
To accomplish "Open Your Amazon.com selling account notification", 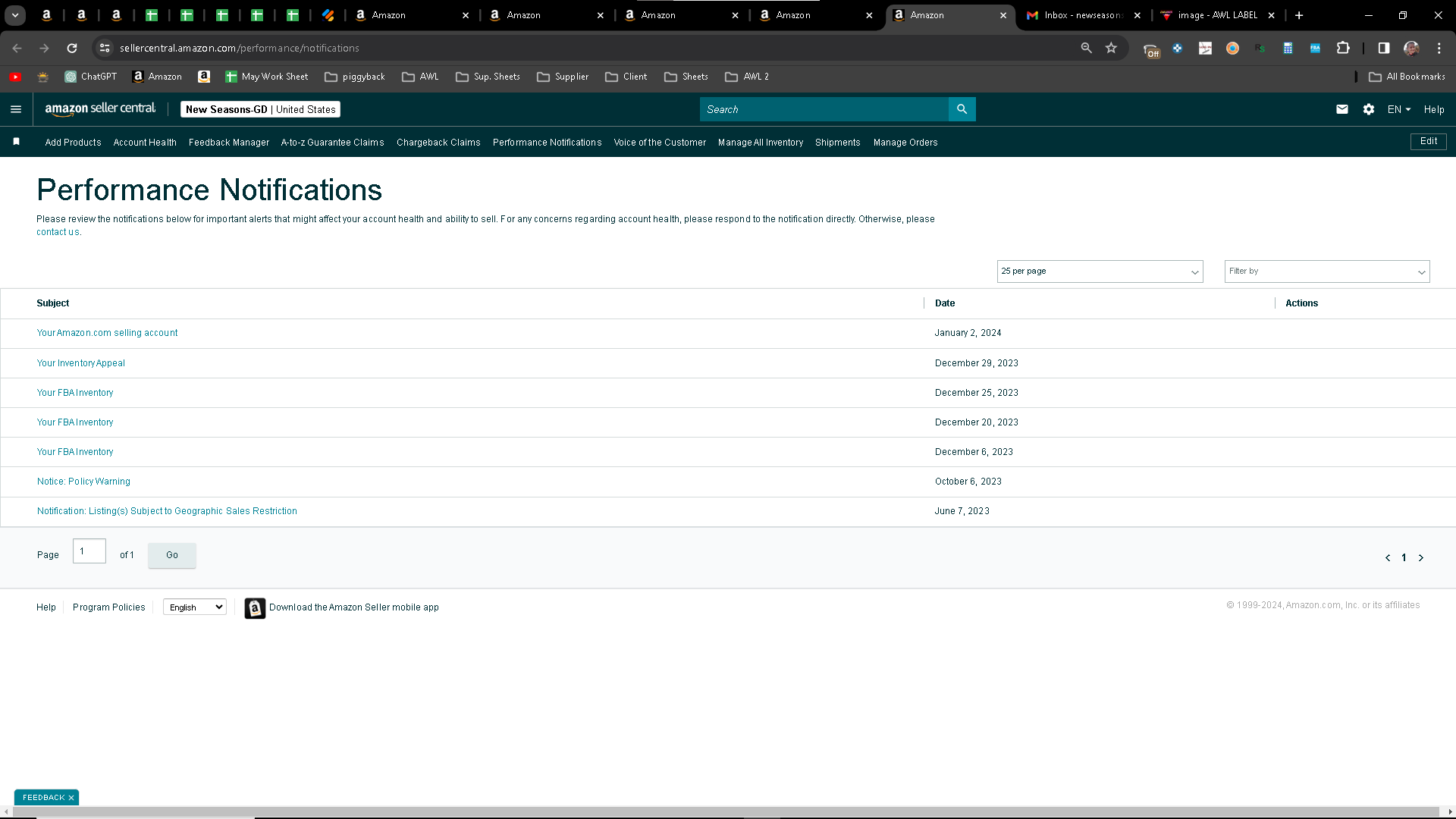I will (107, 333).
